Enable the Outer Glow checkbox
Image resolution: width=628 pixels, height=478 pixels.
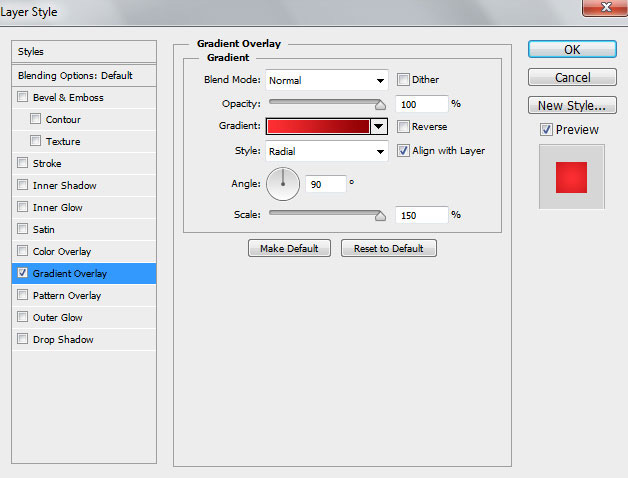click(x=22, y=317)
